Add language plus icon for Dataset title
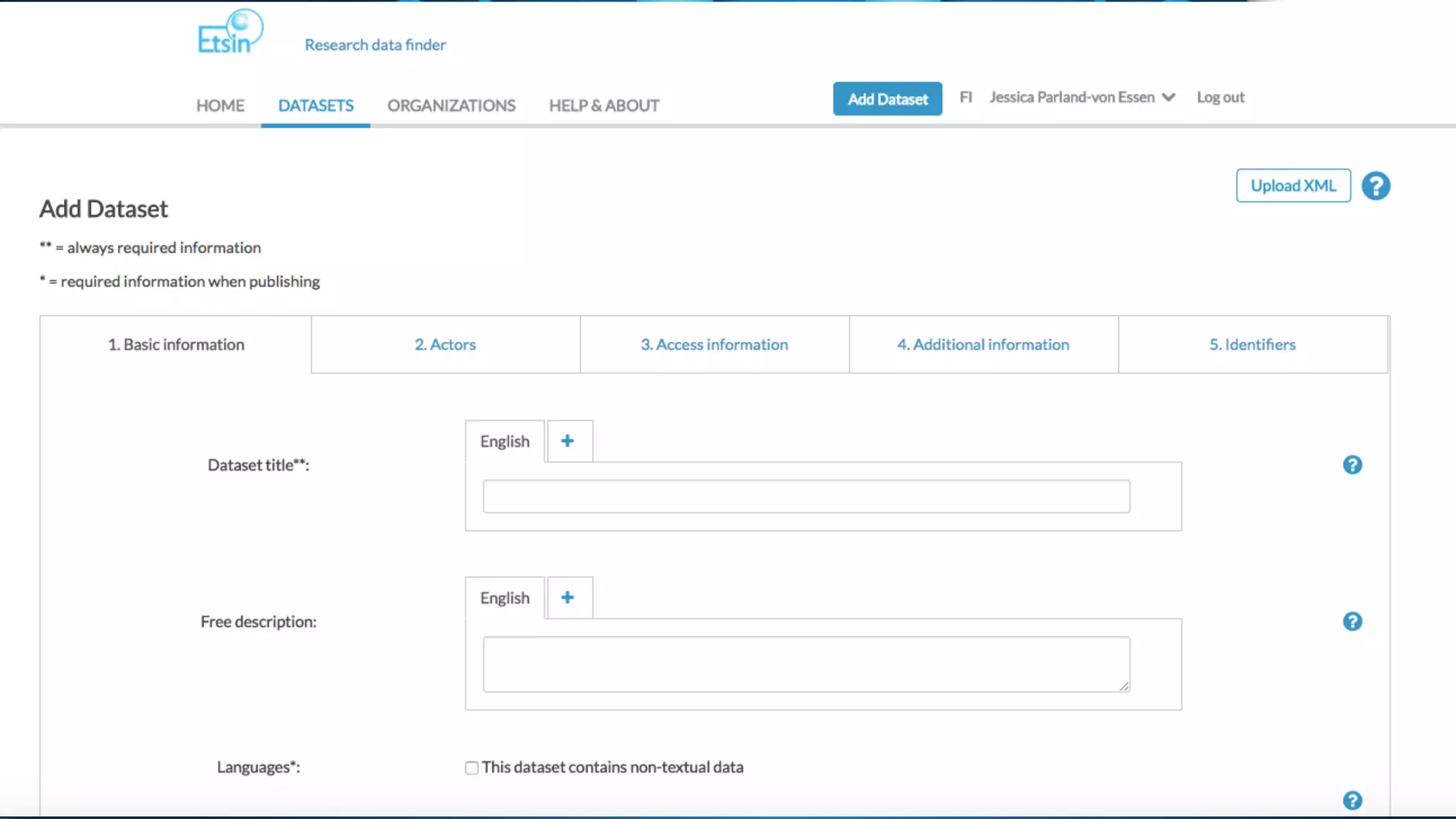 pyautogui.click(x=567, y=441)
